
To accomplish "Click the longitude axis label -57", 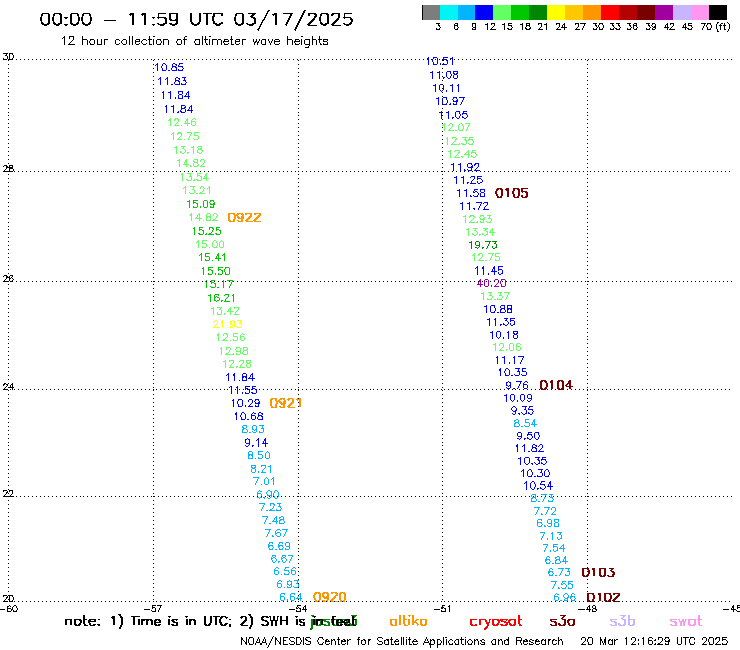I will point(154,609).
